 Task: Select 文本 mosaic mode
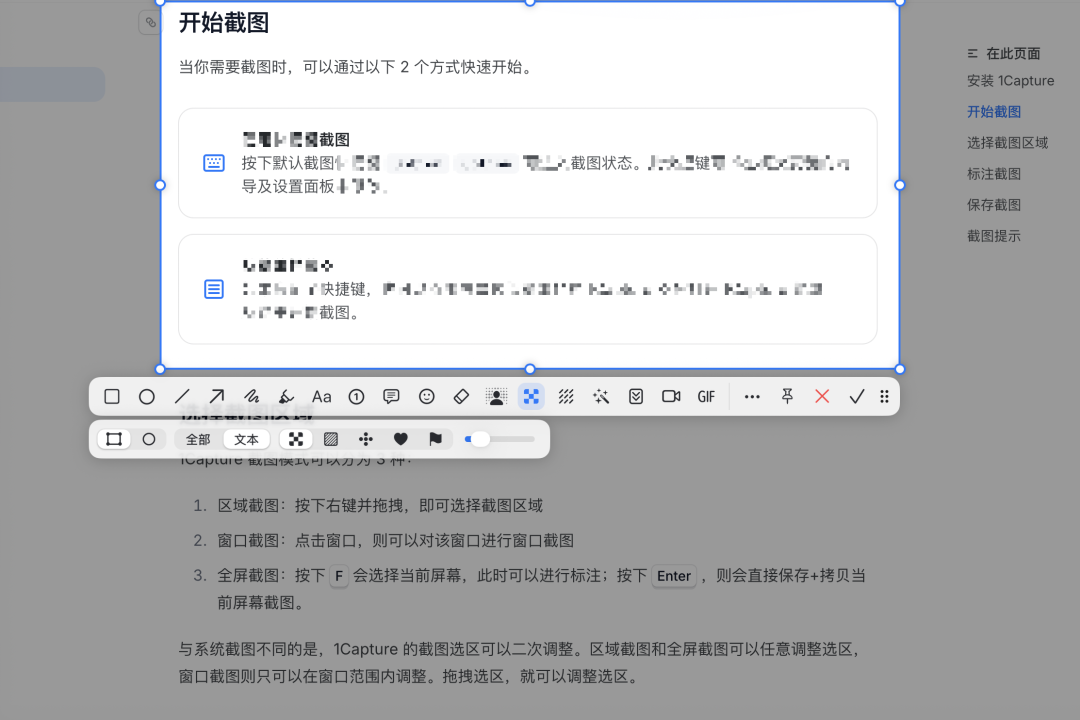[x=246, y=440]
